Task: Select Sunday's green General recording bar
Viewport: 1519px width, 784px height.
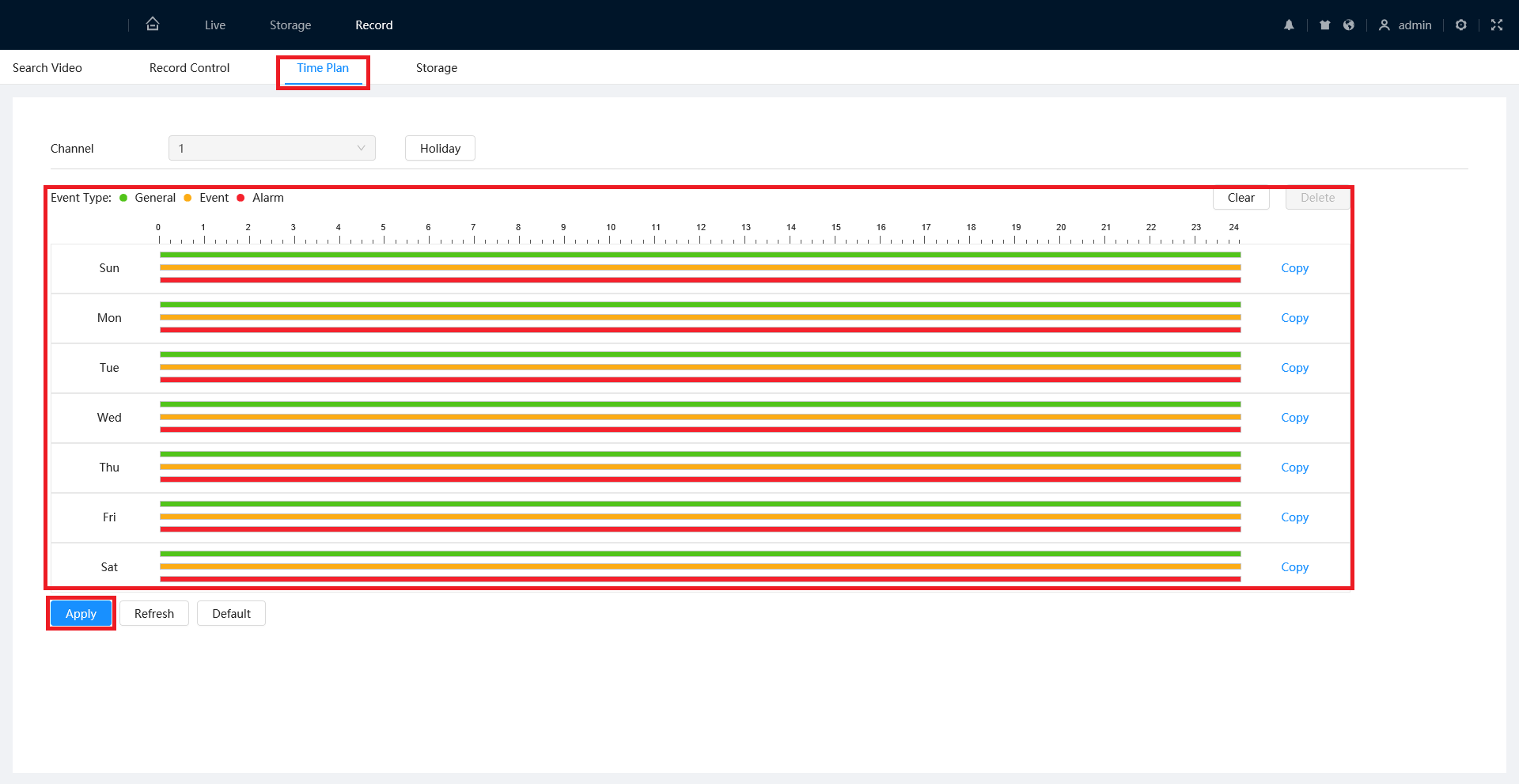Action: (x=700, y=255)
